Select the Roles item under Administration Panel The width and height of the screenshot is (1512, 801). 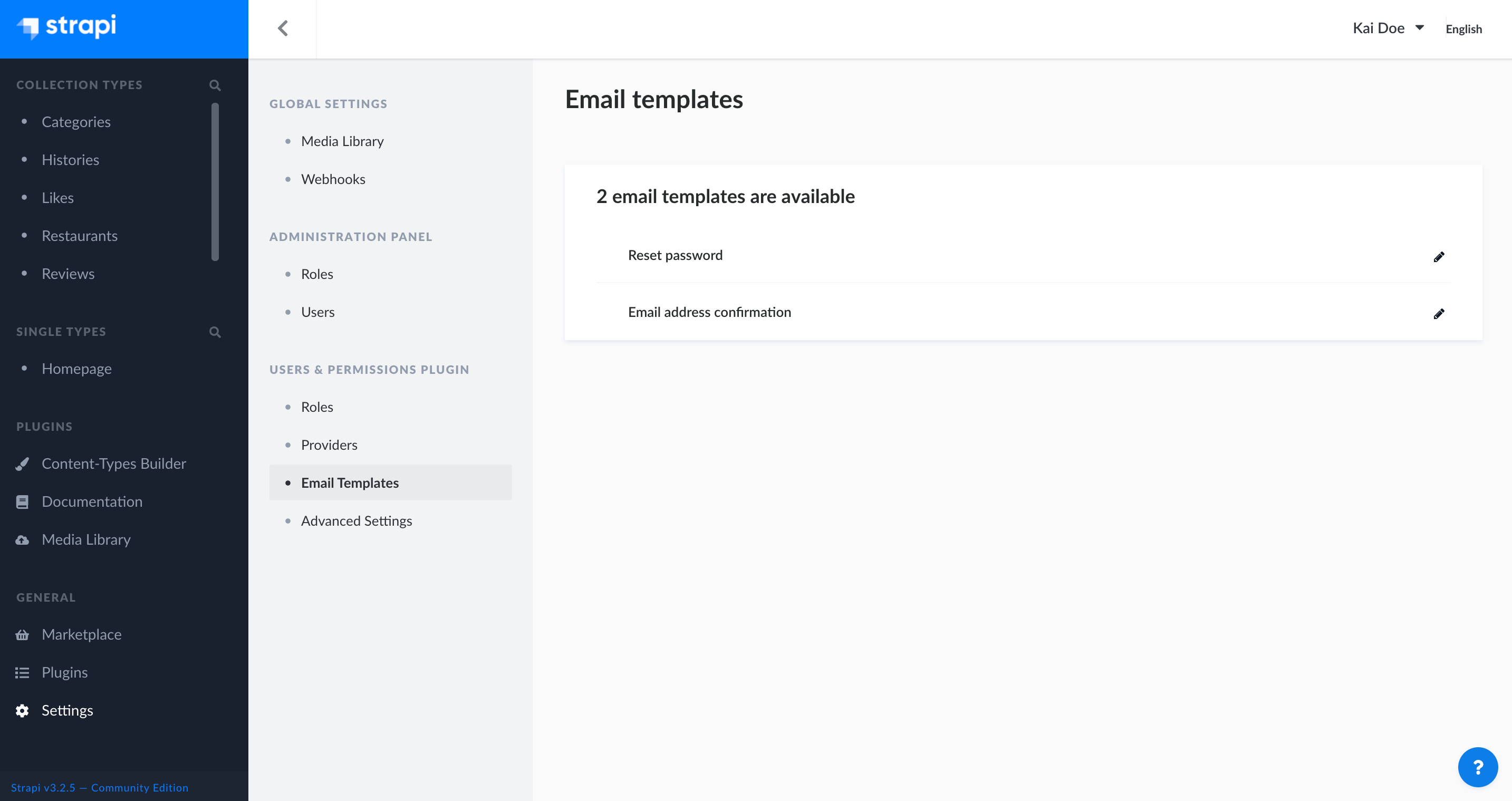[x=317, y=274]
